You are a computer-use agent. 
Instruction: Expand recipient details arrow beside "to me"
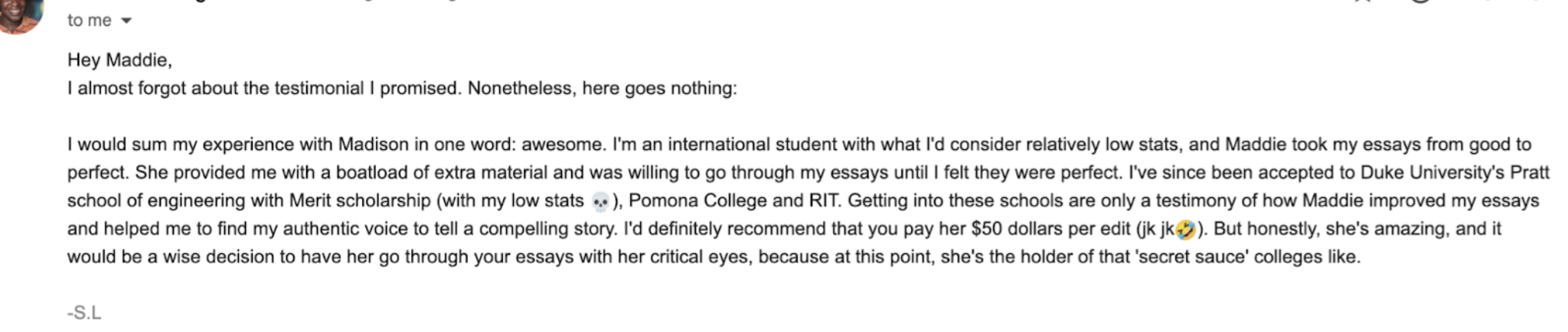tap(126, 21)
